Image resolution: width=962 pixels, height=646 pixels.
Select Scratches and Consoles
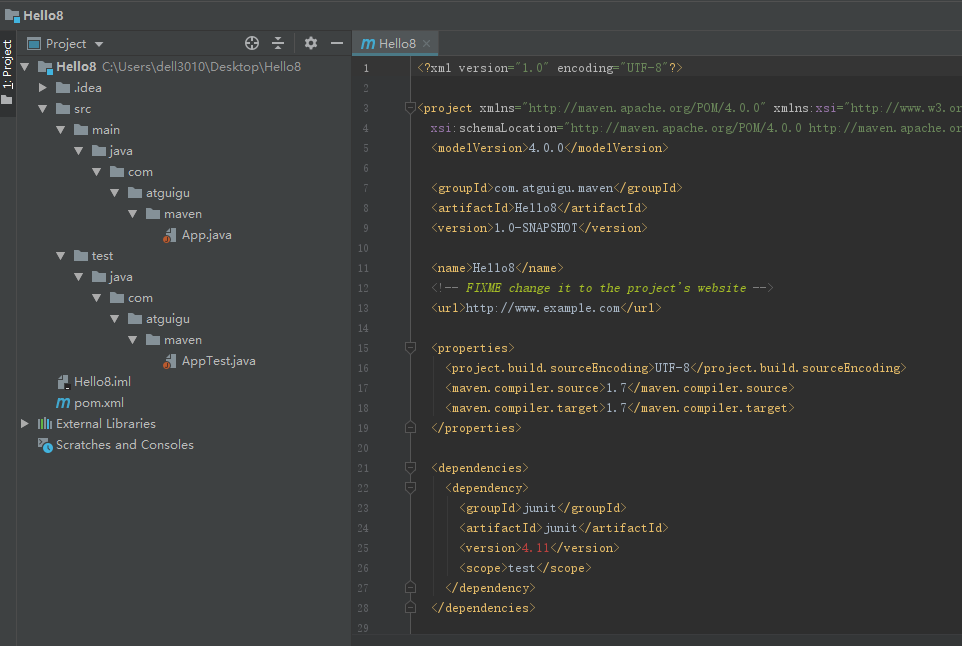125,445
